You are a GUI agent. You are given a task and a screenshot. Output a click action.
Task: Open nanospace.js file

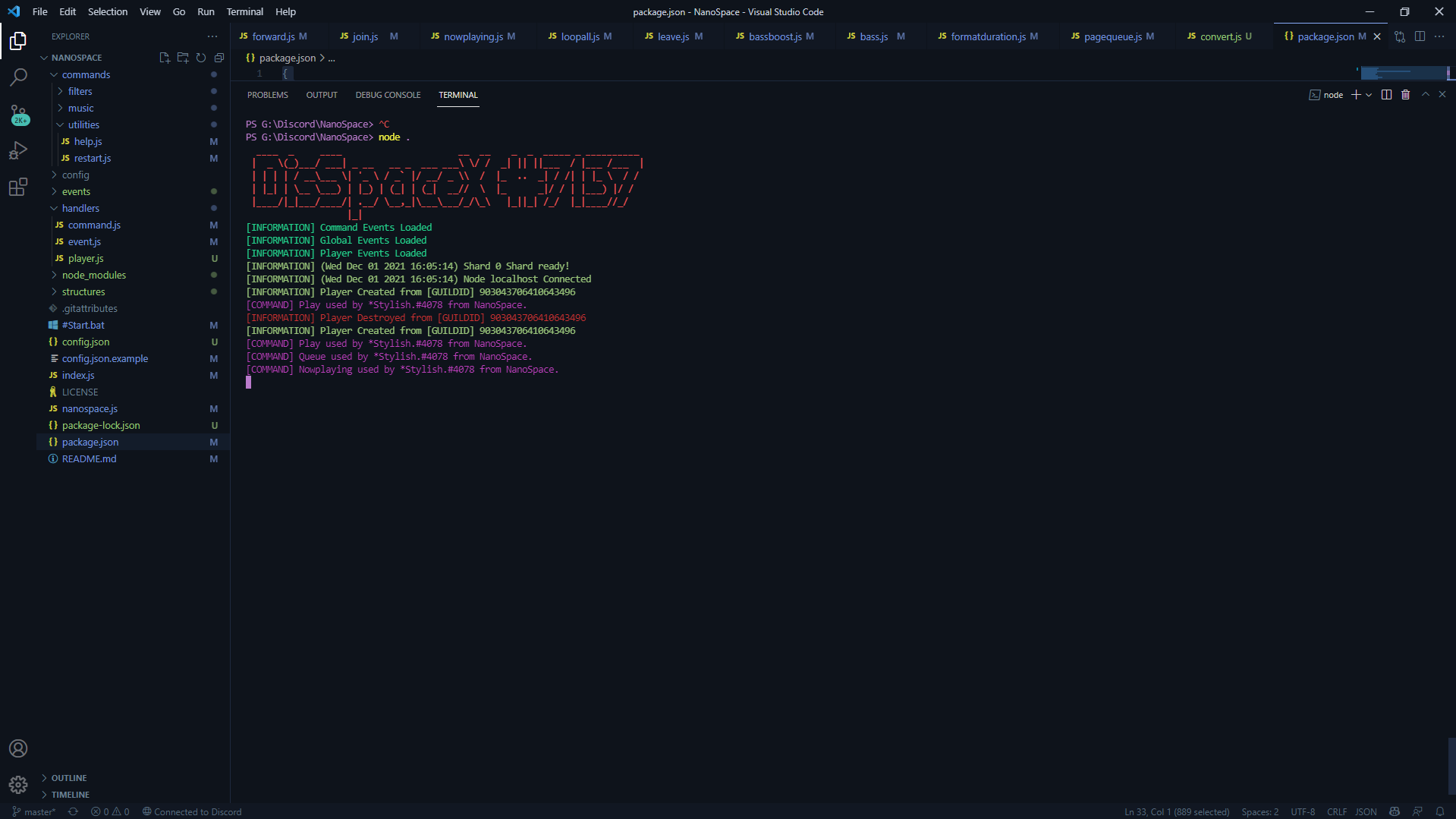[x=90, y=408]
